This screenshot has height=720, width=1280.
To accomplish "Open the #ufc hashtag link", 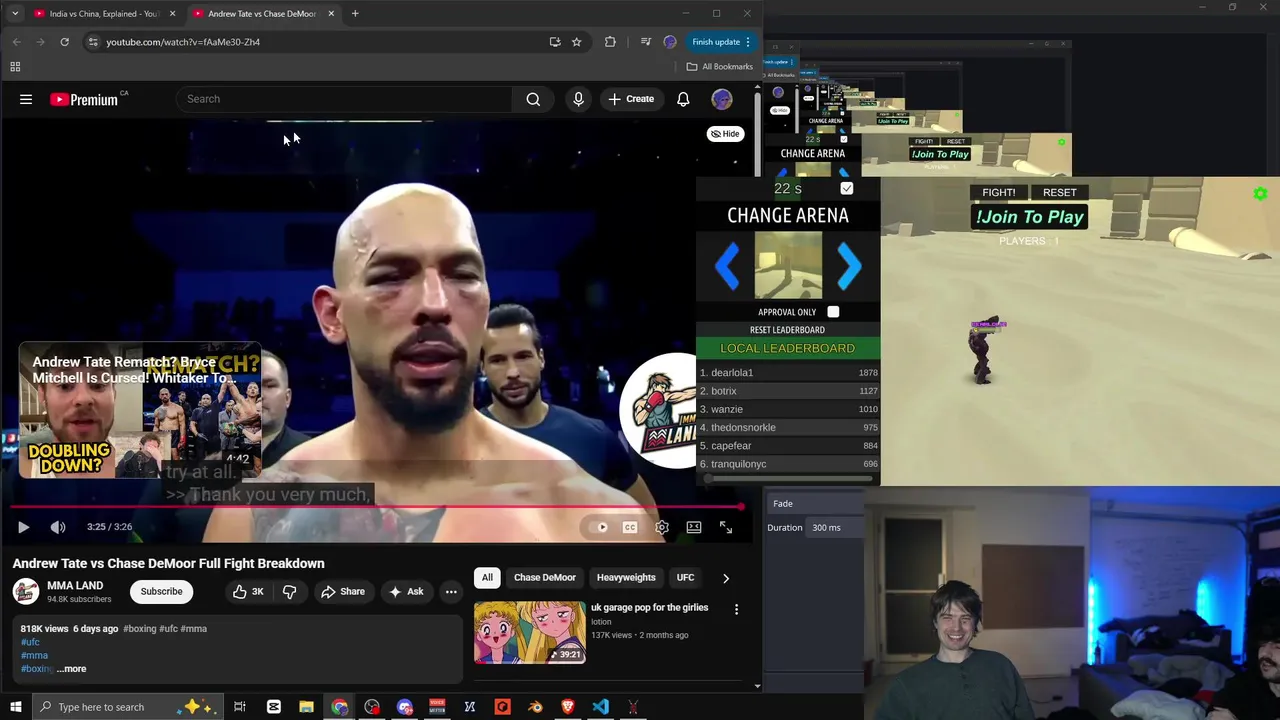I will point(31,642).
